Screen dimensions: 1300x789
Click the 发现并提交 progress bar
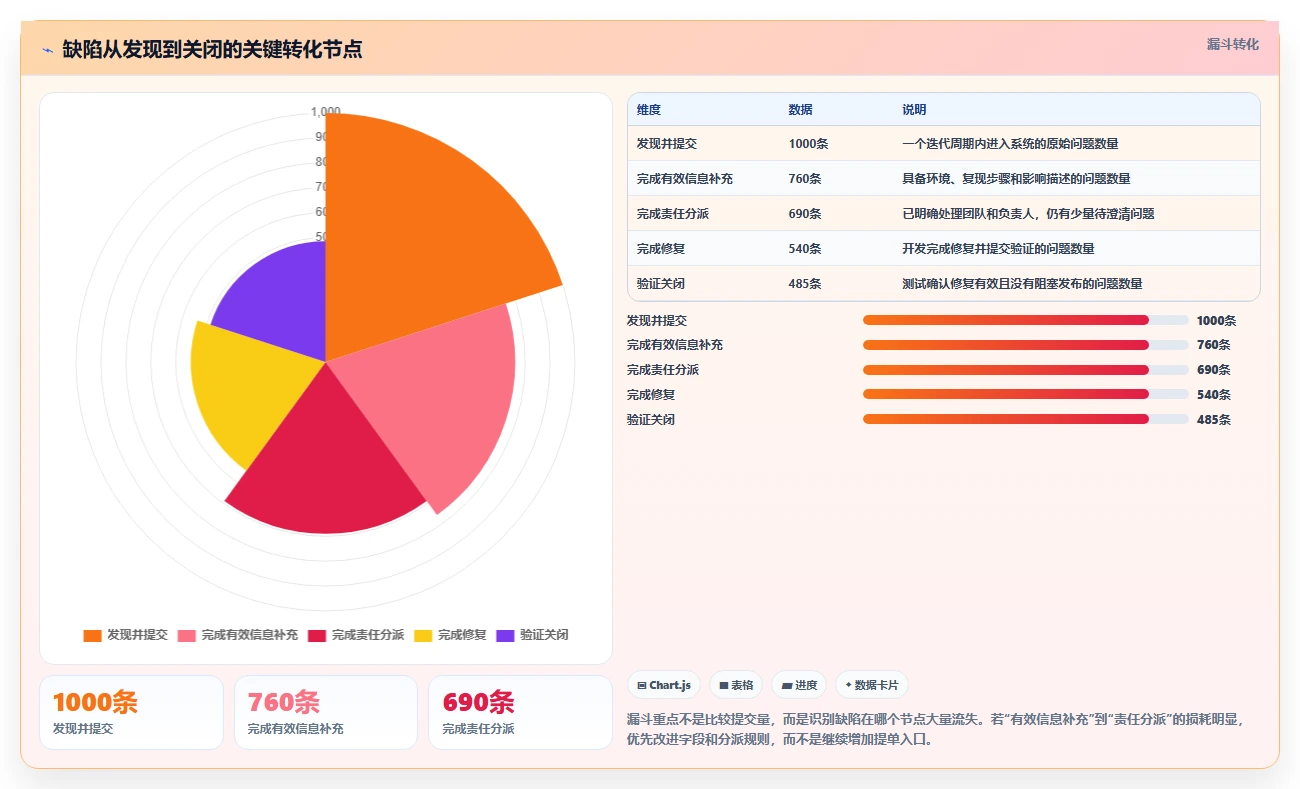tap(1025, 320)
